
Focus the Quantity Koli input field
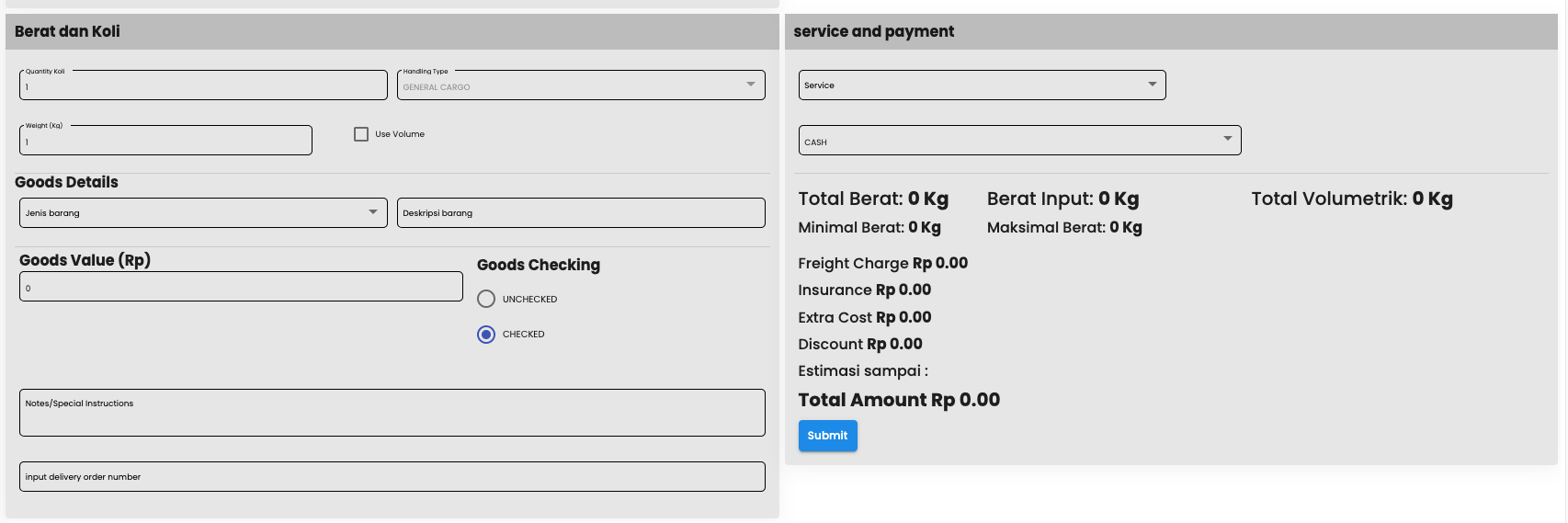point(202,86)
